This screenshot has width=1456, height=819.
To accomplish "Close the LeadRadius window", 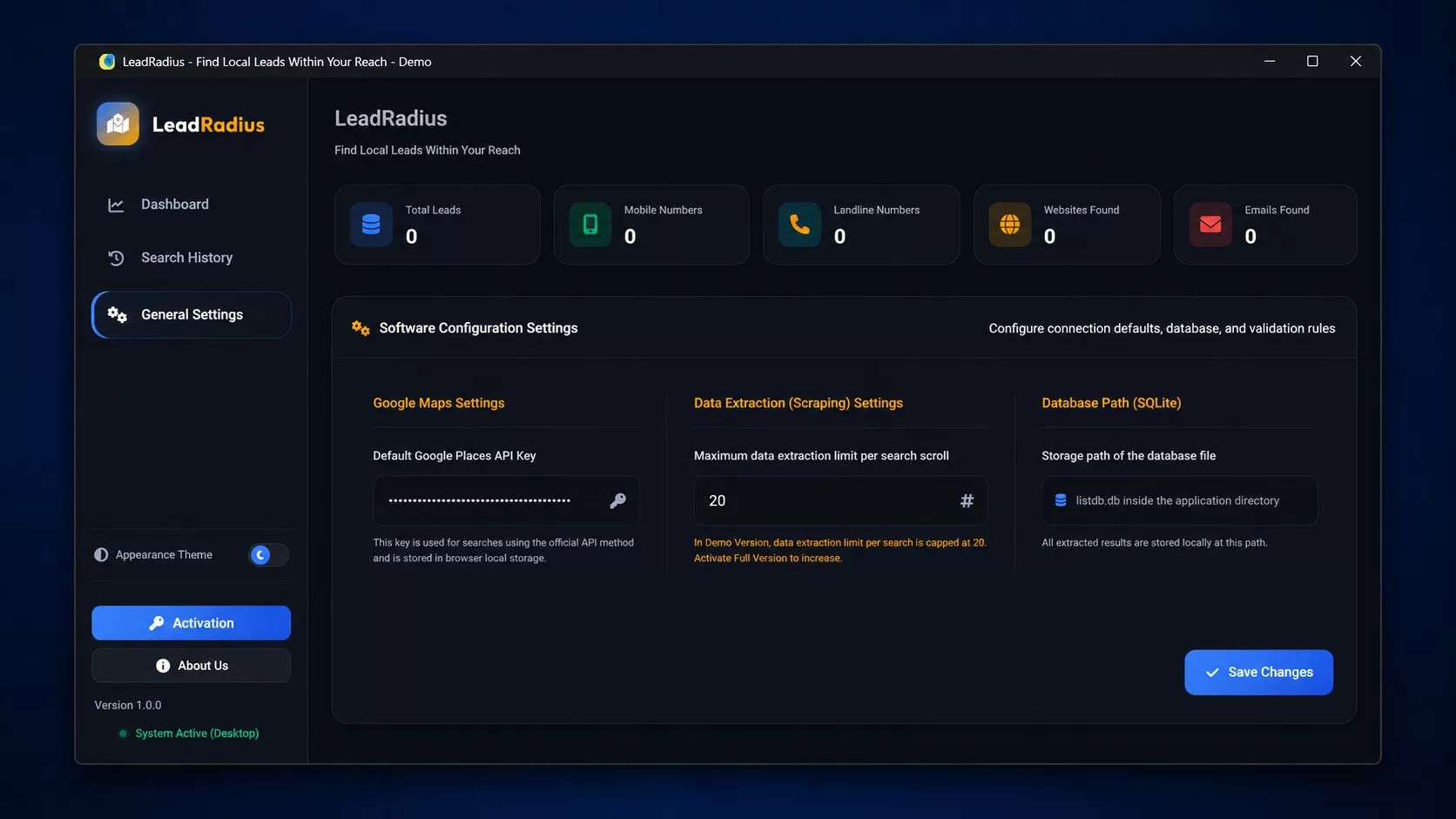I will point(1356,61).
